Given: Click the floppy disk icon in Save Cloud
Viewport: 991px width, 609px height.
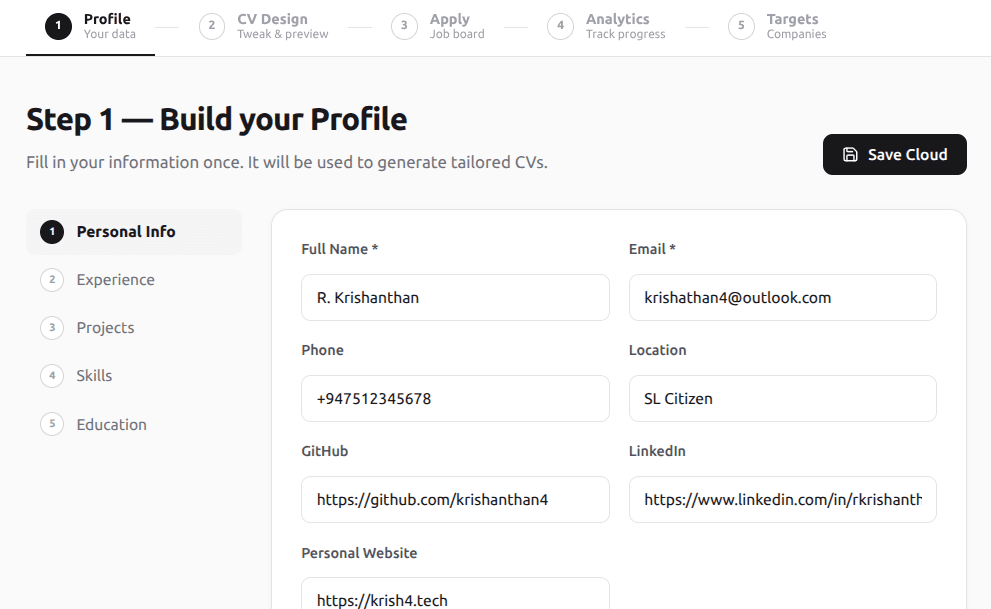Looking at the screenshot, I should click(850, 155).
